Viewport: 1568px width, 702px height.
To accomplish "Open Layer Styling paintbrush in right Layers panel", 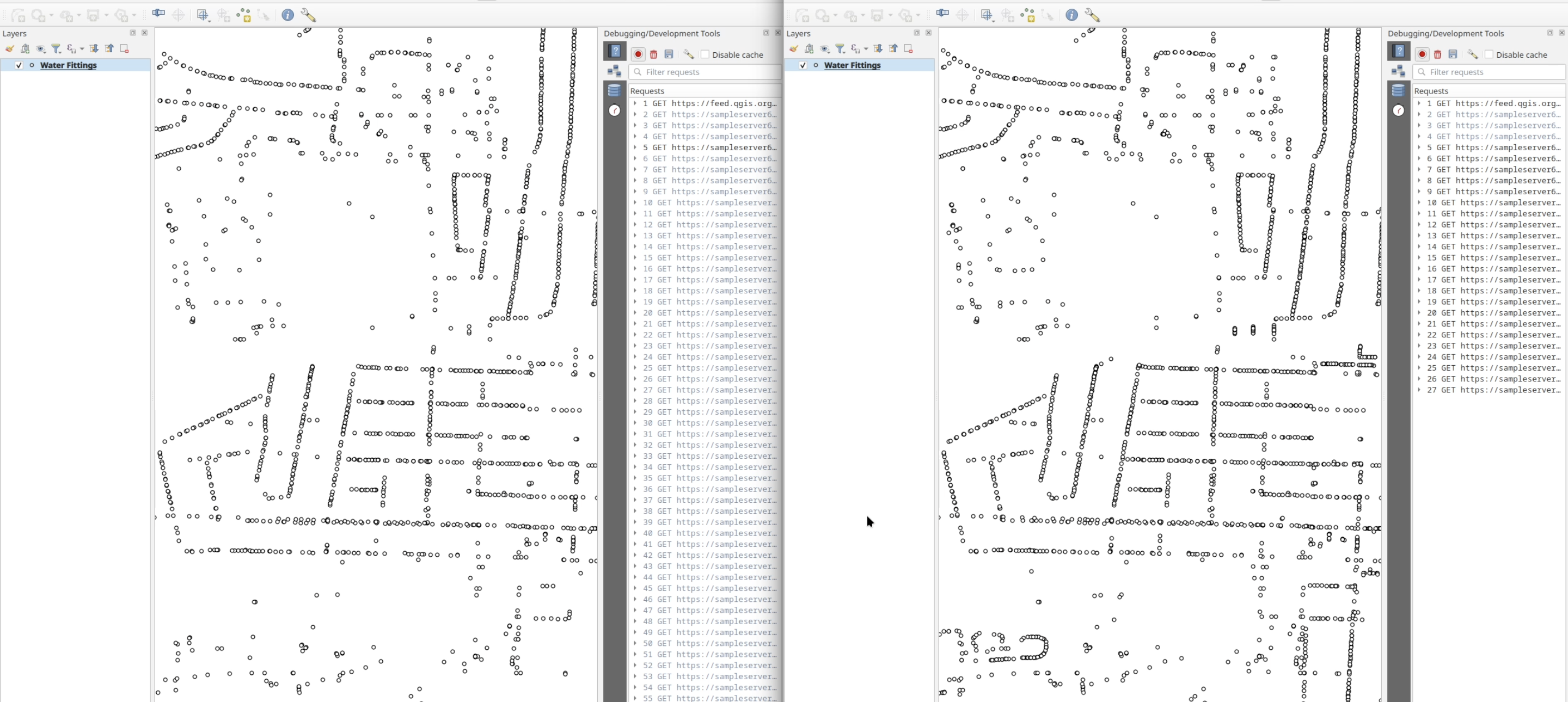I will point(794,48).
